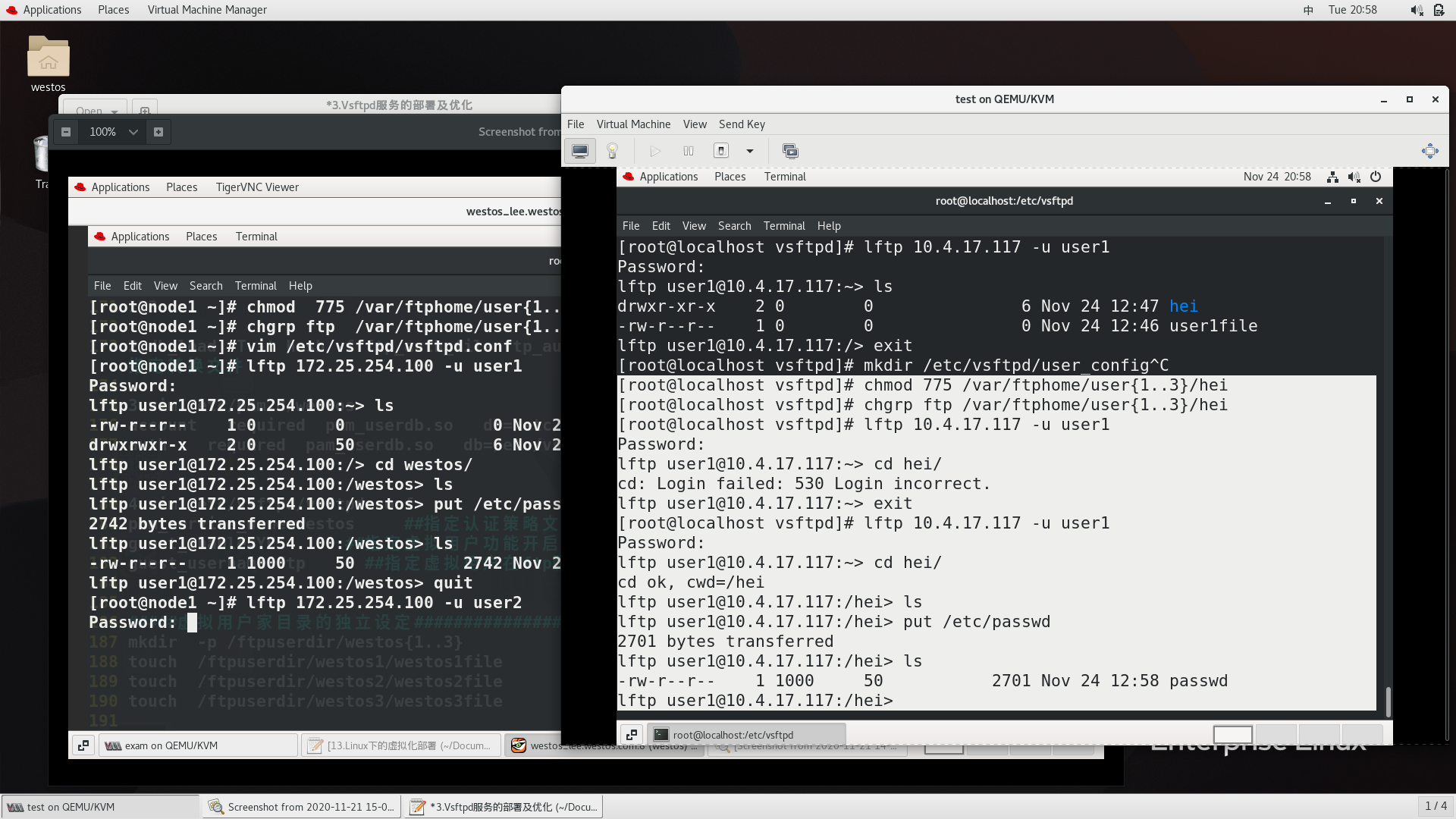The width and height of the screenshot is (1456, 819).
Task: Click the guest network status icon
Action: [1332, 177]
